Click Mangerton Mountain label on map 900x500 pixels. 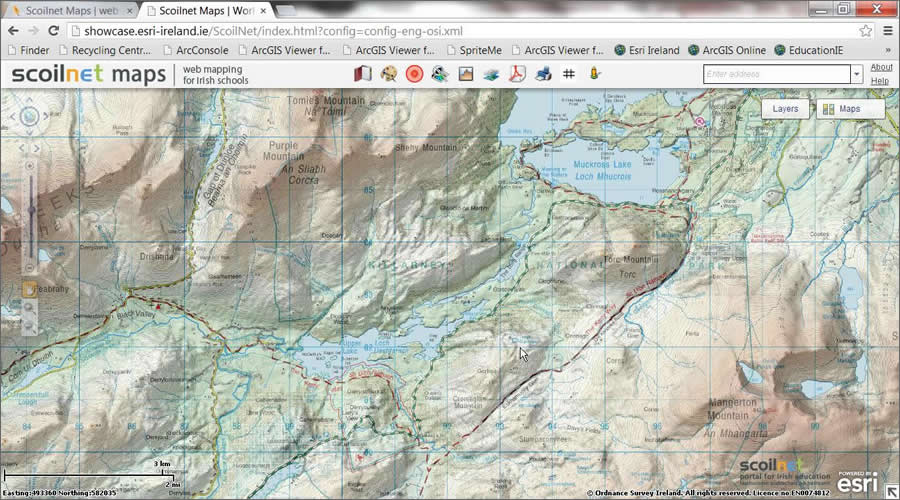tap(732, 409)
